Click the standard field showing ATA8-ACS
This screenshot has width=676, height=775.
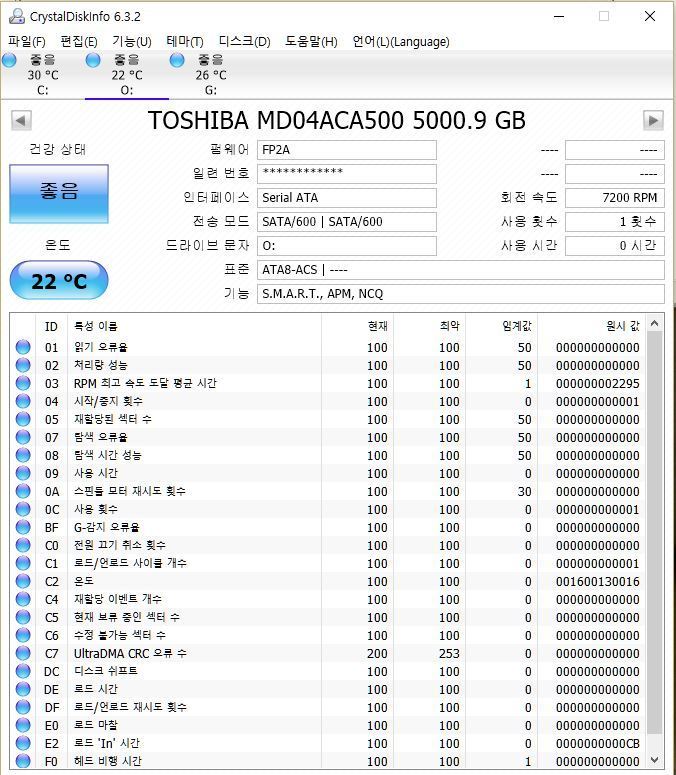[461, 270]
